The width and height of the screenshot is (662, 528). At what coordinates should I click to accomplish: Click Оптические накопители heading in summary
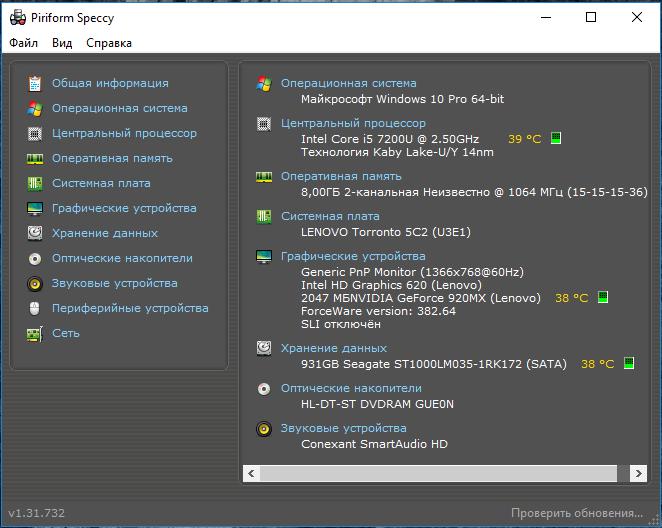pos(351,388)
